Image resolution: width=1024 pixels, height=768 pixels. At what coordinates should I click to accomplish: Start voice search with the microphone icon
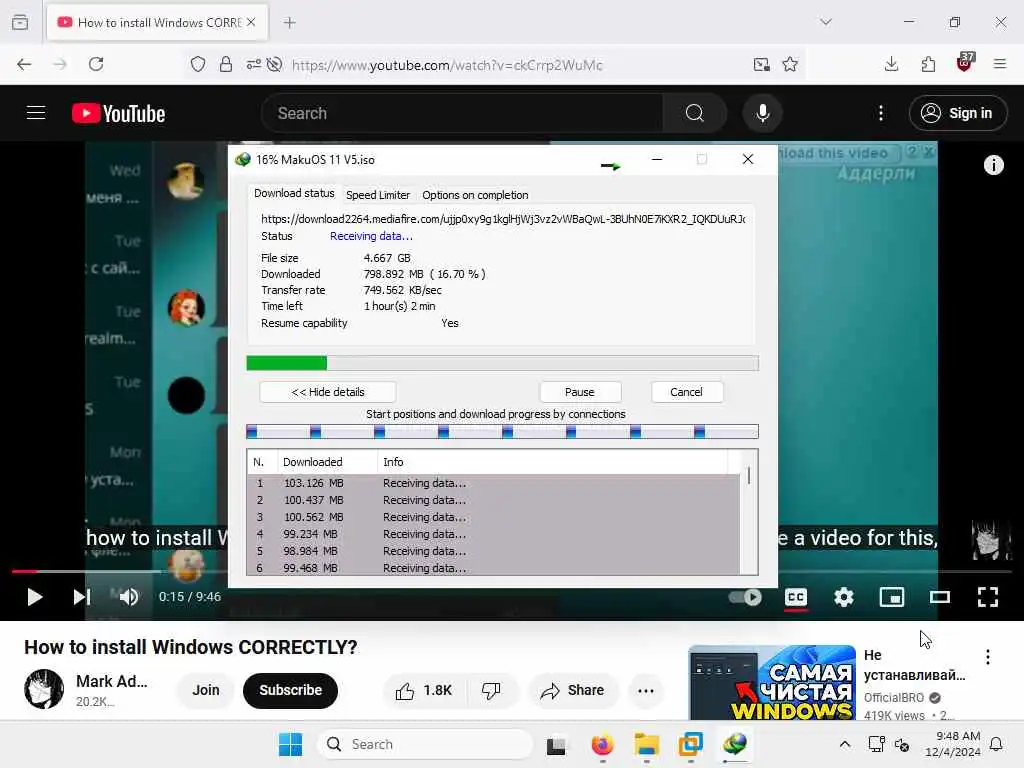tap(762, 113)
